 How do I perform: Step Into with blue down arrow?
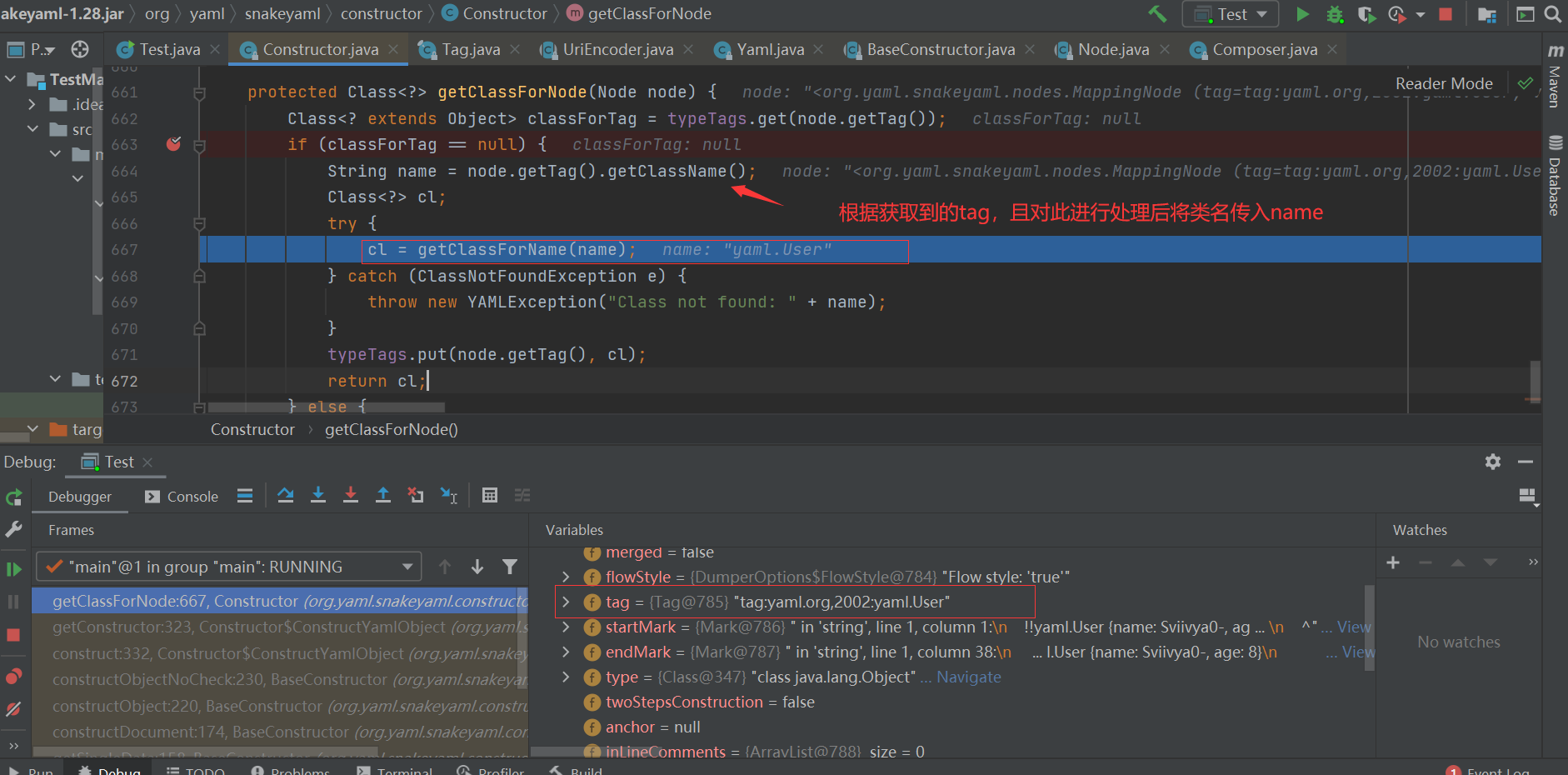coord(318,495)
